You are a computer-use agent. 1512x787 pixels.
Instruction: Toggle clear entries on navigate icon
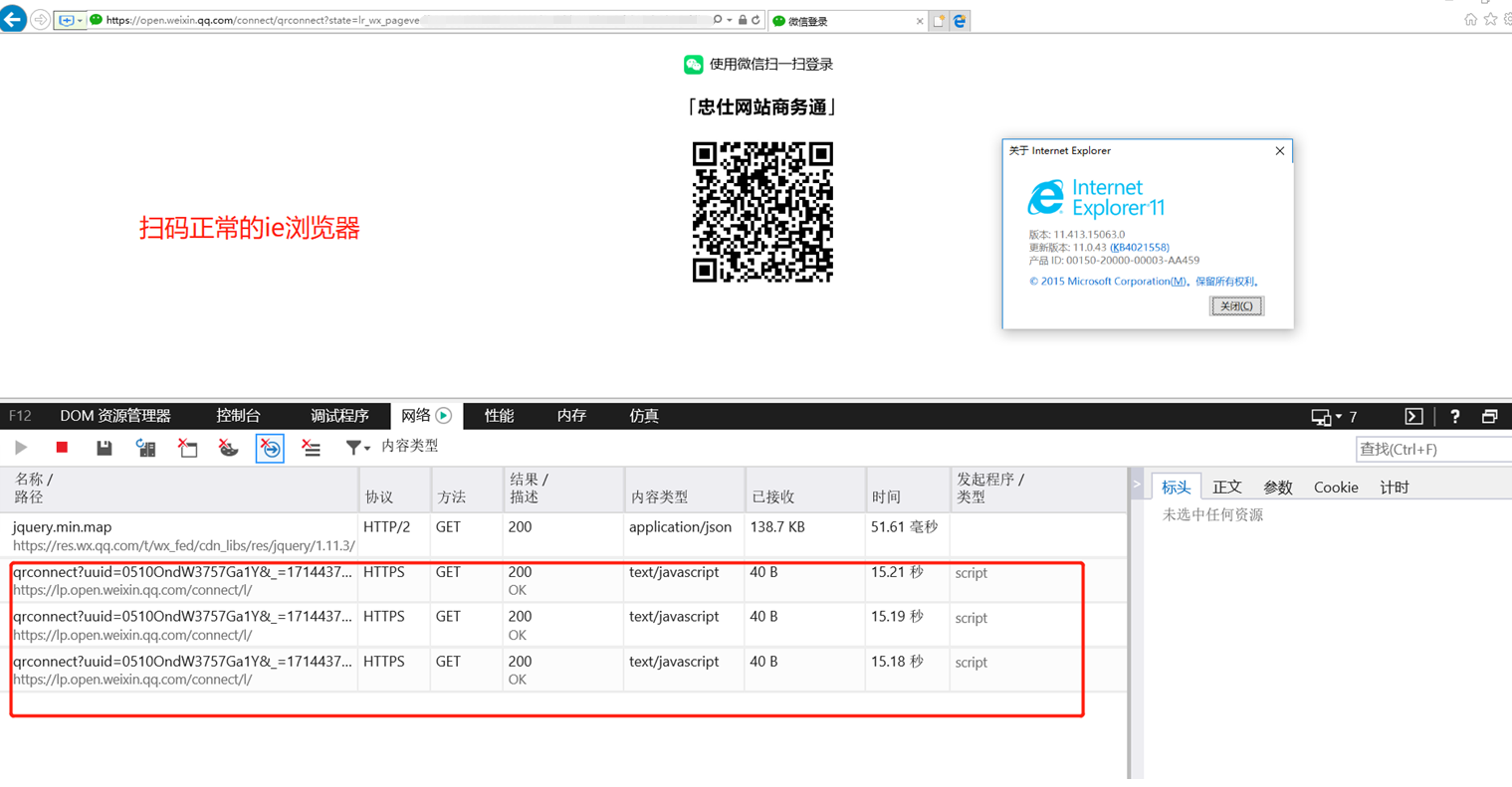click(270, 448)
